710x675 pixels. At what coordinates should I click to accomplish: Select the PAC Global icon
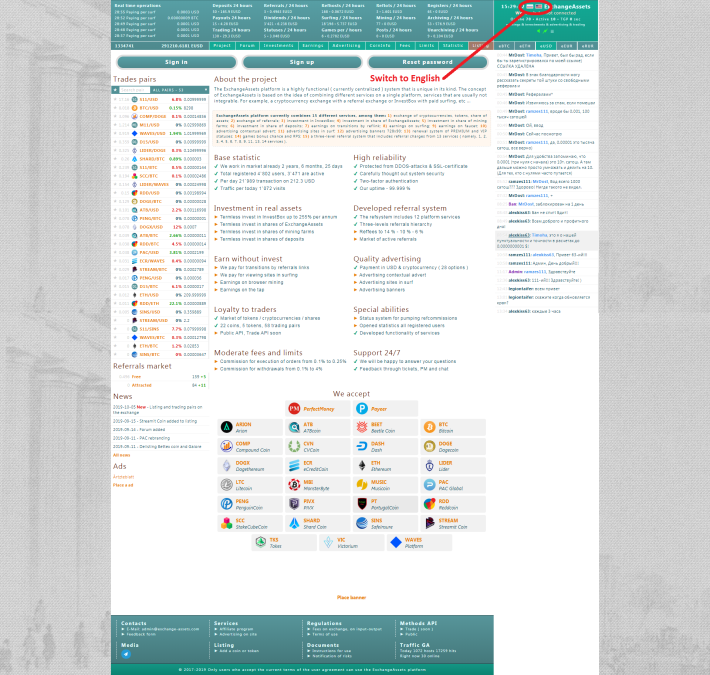point(429,485)
